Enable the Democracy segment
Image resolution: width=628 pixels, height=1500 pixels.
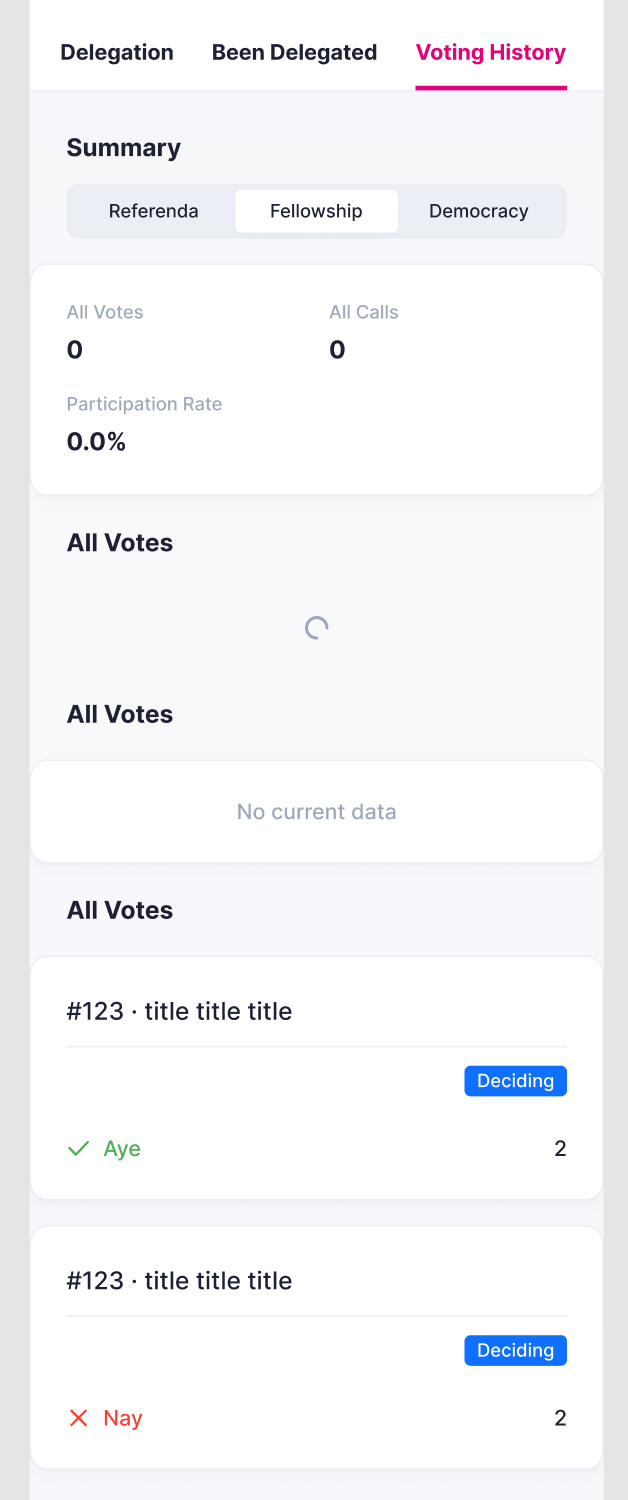pyautogui.click(x=479, y=211)
